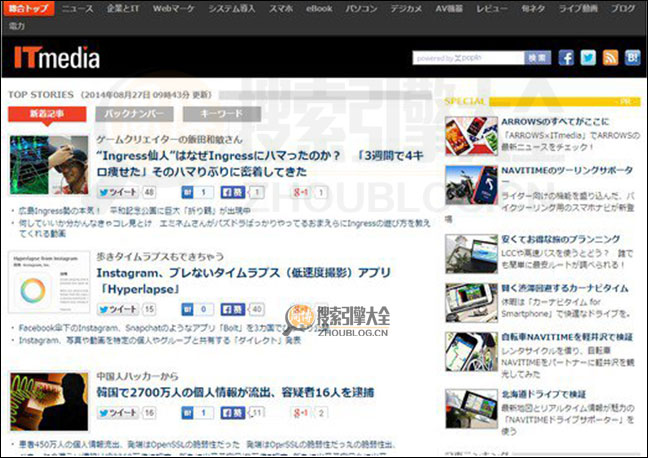Open NAVITIMEのツーリングサポーター link

pyautogui.click(x=567, y=170)
